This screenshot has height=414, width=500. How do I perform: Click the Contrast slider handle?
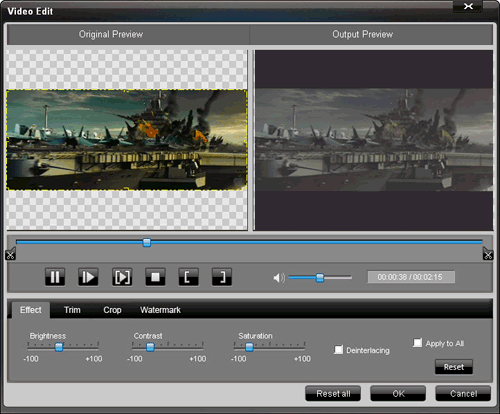click(x=150, y=347)
